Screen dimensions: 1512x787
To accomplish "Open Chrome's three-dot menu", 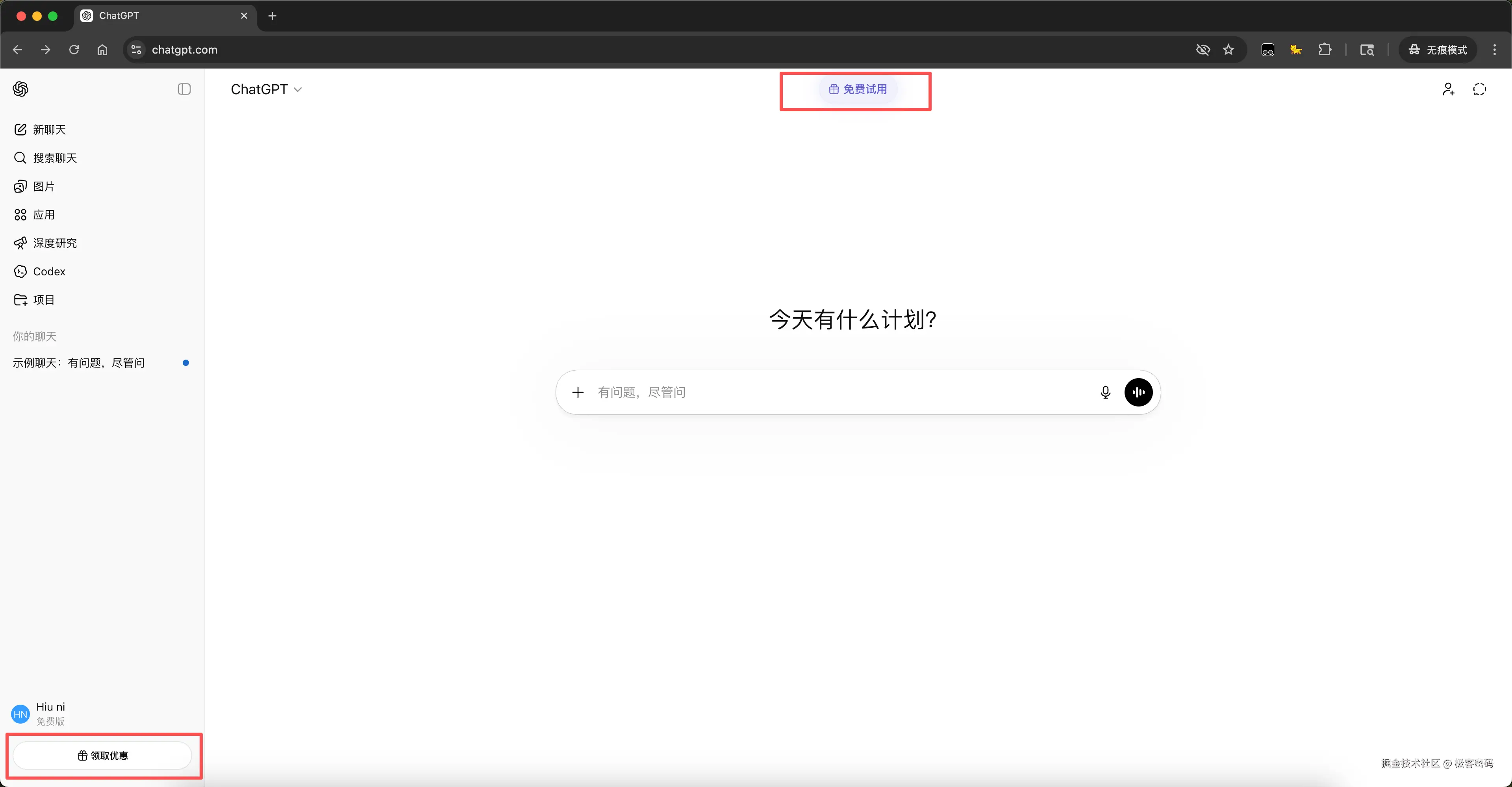I will (1495, 50).
